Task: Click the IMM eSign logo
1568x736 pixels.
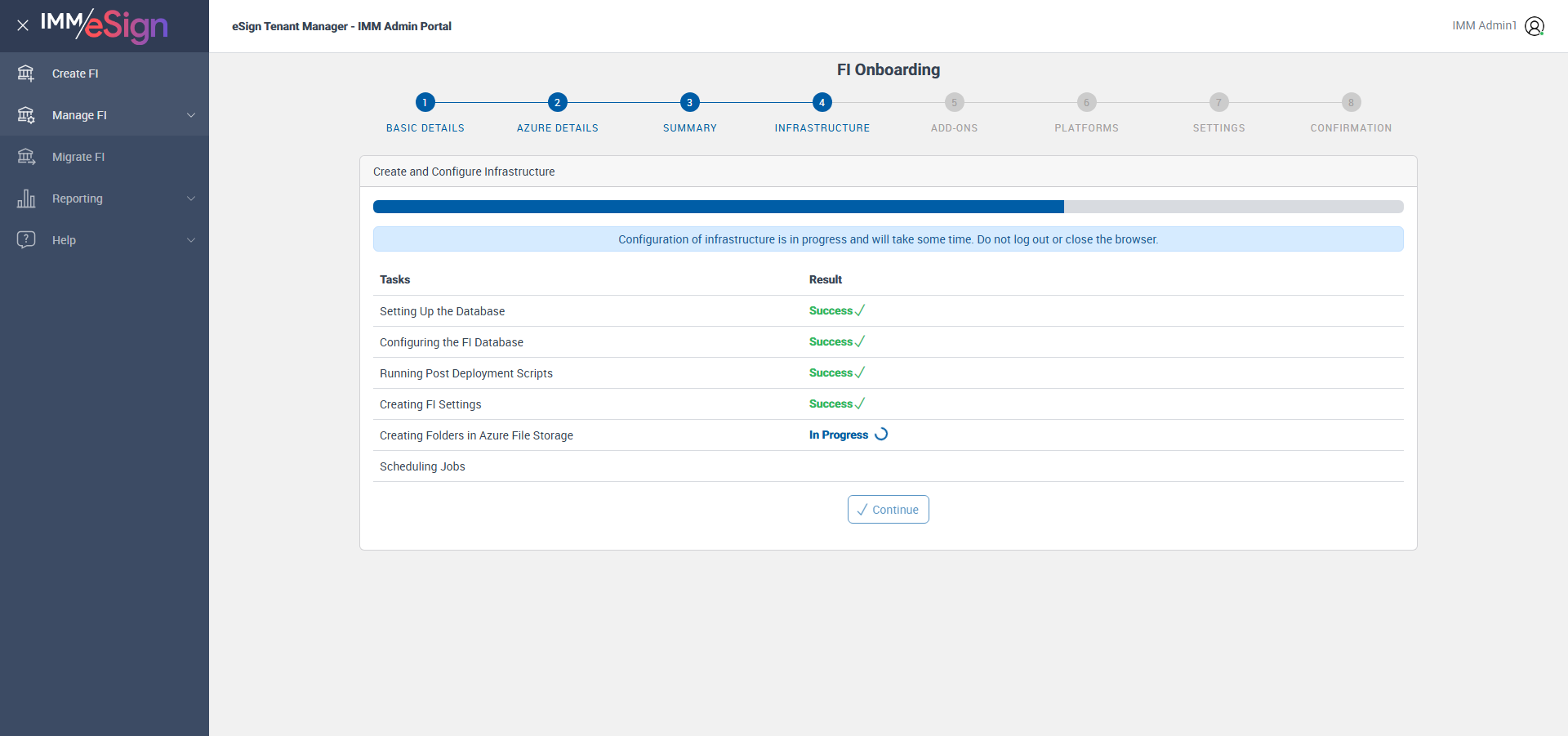Action: pos(105,25)
